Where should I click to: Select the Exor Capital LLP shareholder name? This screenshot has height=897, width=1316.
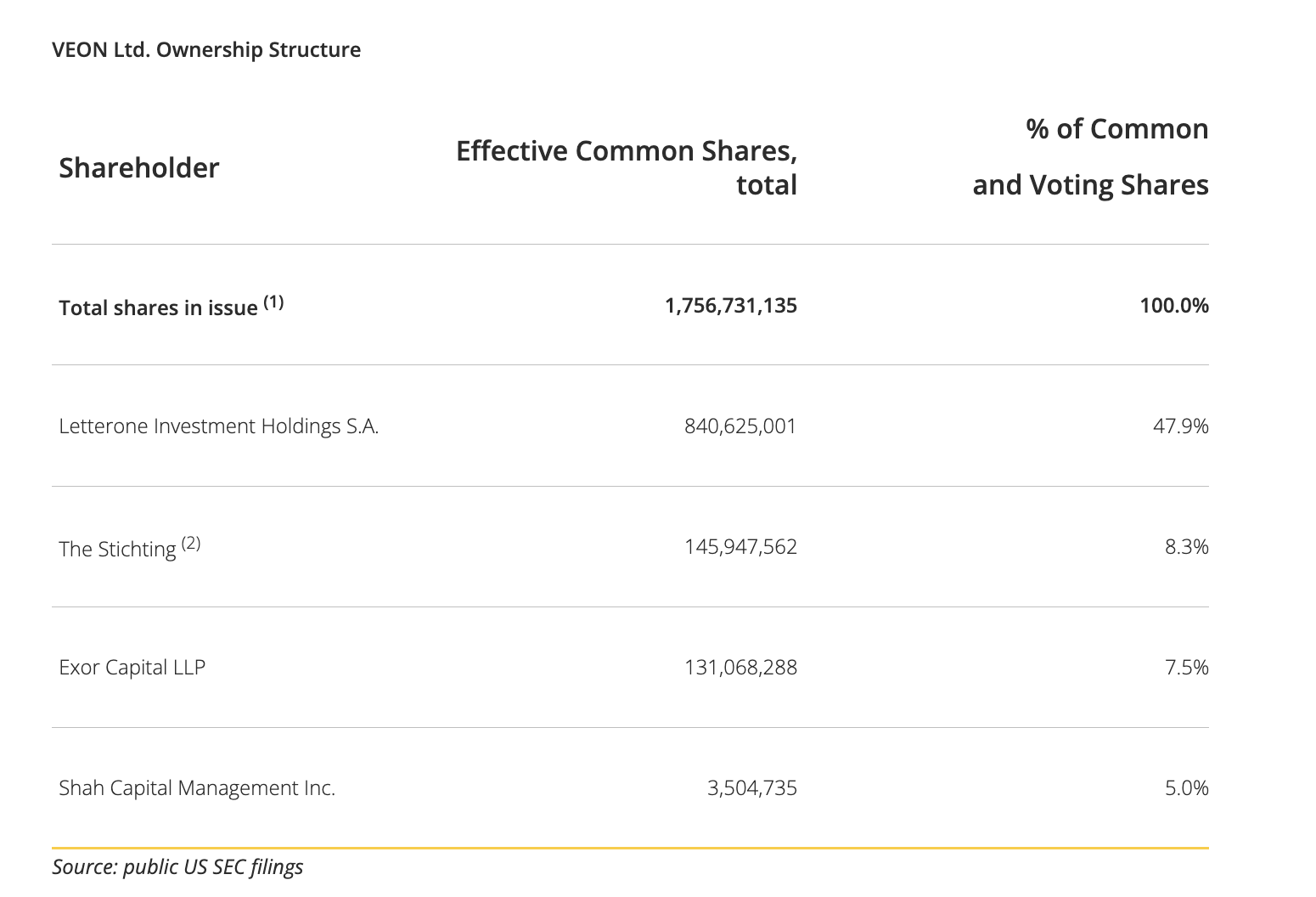(x=132, y=668)
